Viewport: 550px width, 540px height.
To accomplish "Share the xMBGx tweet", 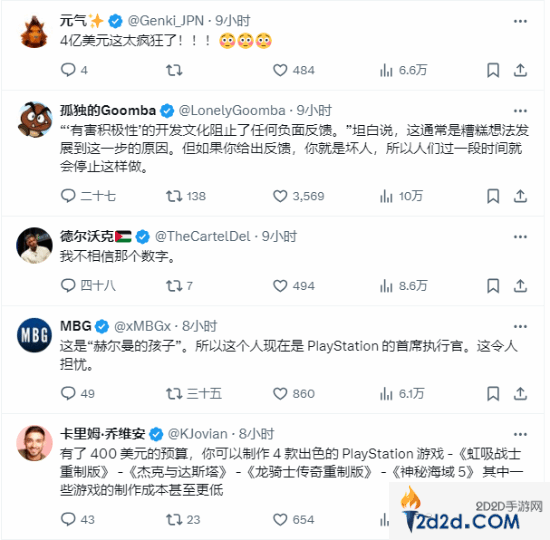I will pyautogui.click(x=520, y=393).
